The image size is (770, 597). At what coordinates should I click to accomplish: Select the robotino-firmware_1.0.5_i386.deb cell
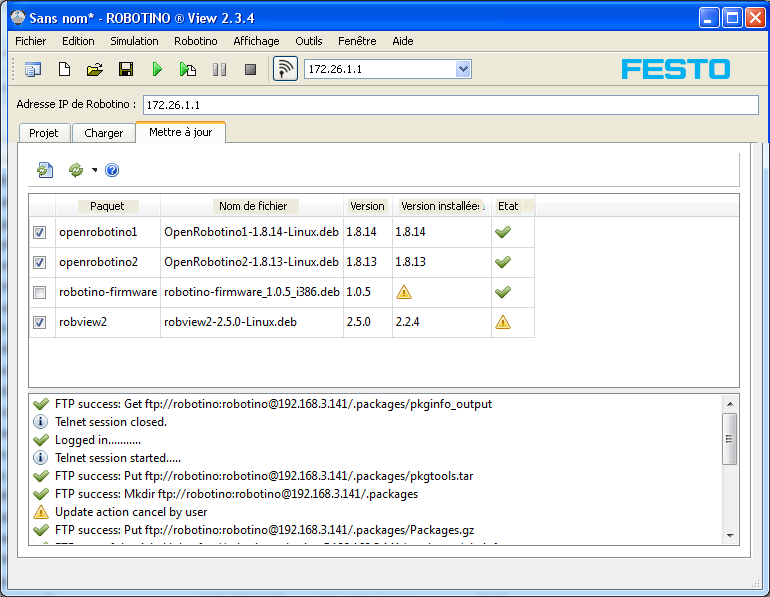(x=252, y=292)
